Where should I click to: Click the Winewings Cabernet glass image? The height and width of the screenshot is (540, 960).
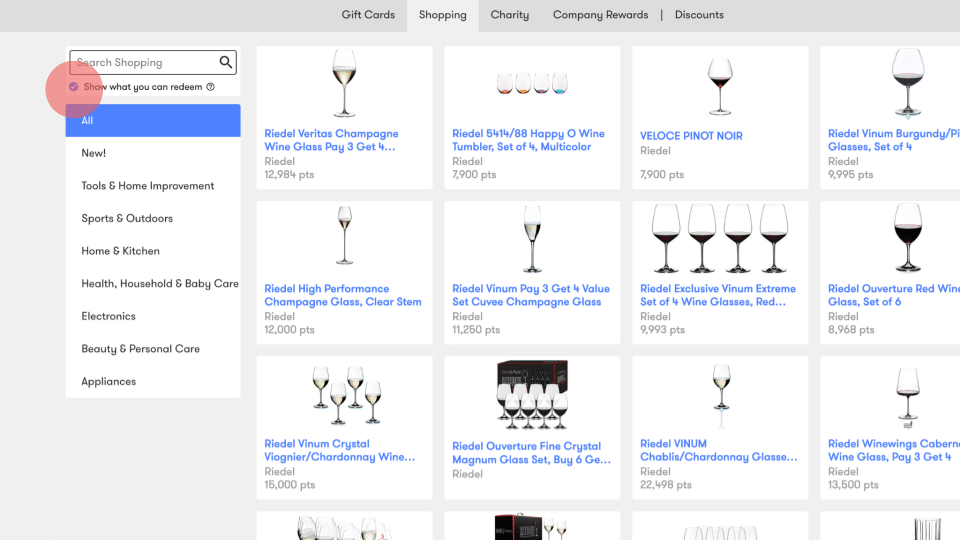coord(908,398)
